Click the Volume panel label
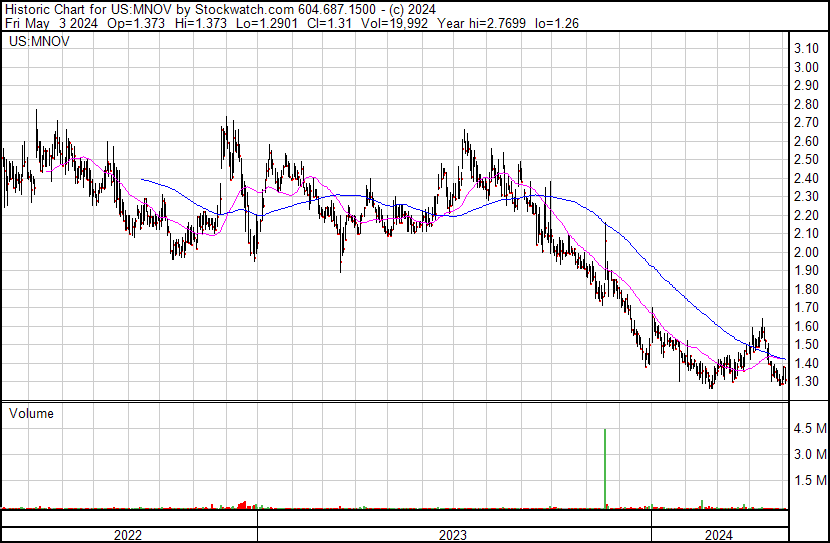 coord(31,413)
